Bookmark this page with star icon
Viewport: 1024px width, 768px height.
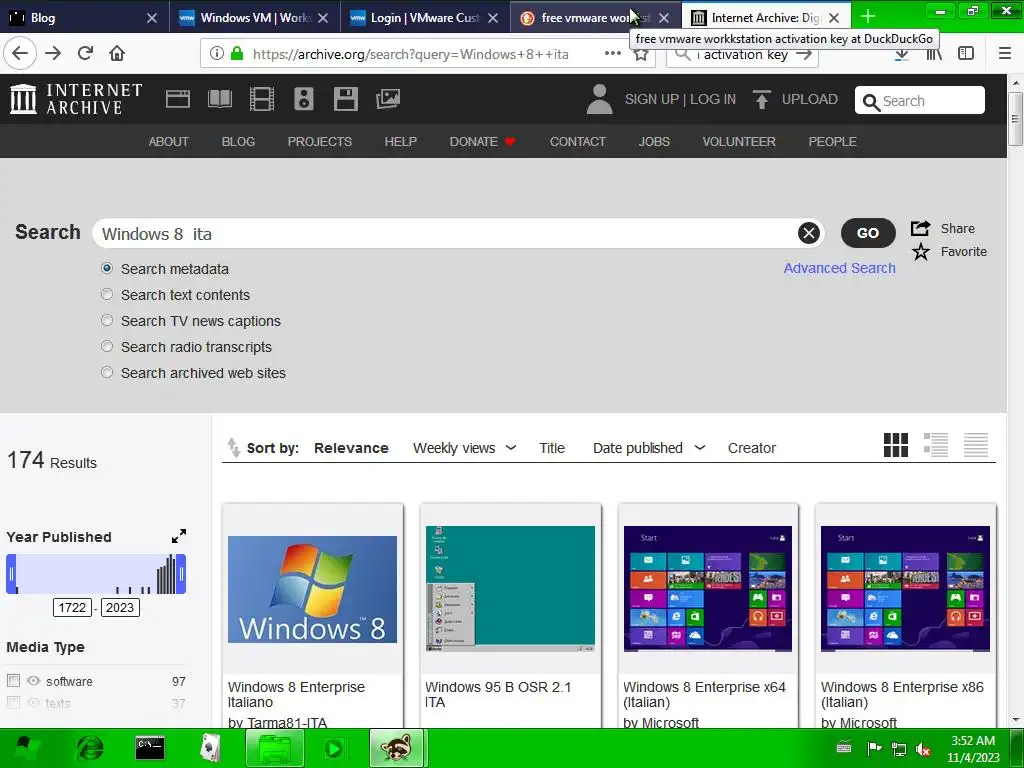pos(641,54)
